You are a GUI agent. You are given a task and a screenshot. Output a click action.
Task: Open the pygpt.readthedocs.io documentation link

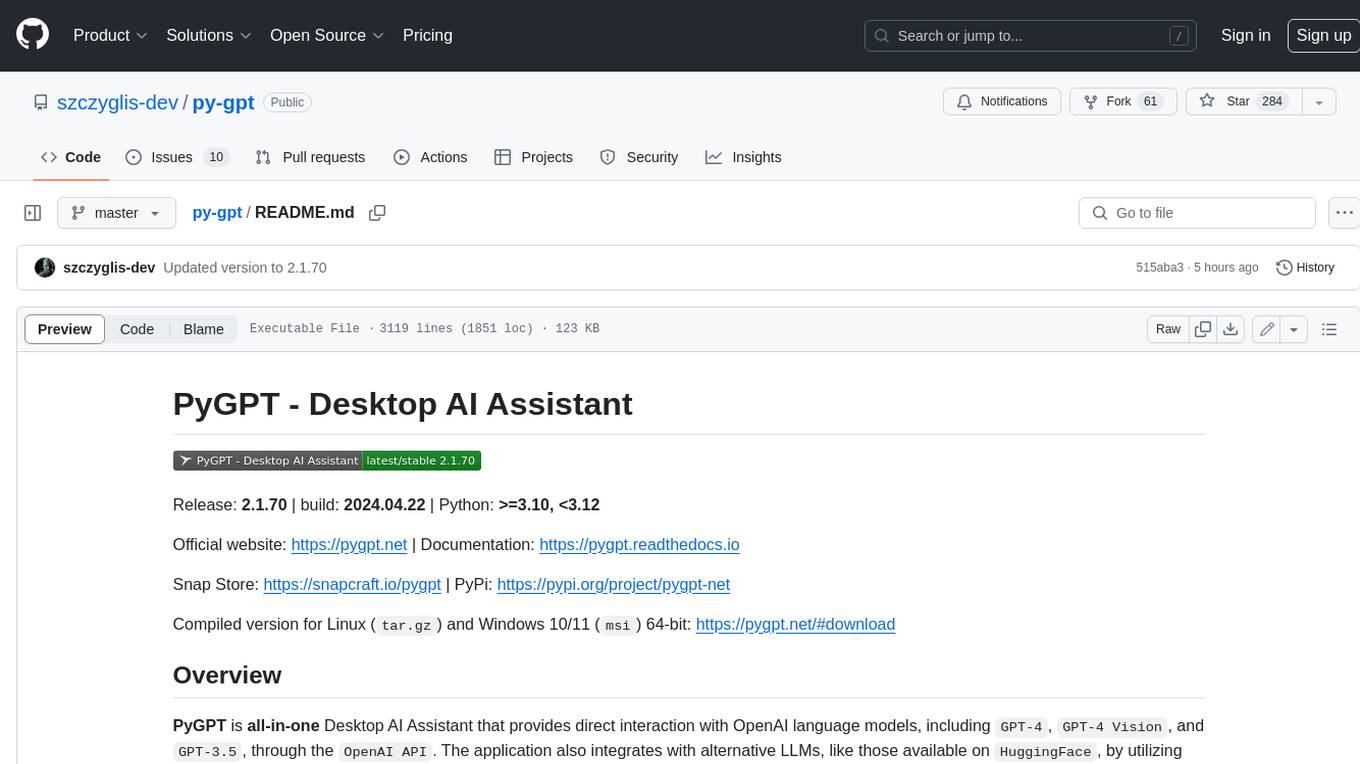pos(639,545)
